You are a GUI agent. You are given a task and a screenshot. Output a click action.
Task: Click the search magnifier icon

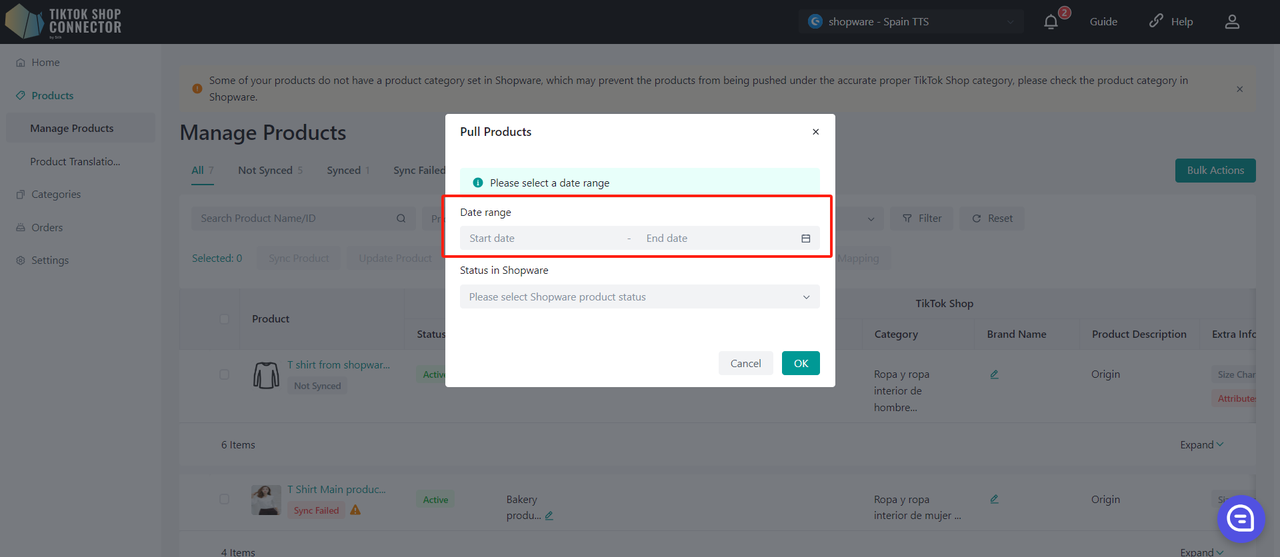point(401,219)
